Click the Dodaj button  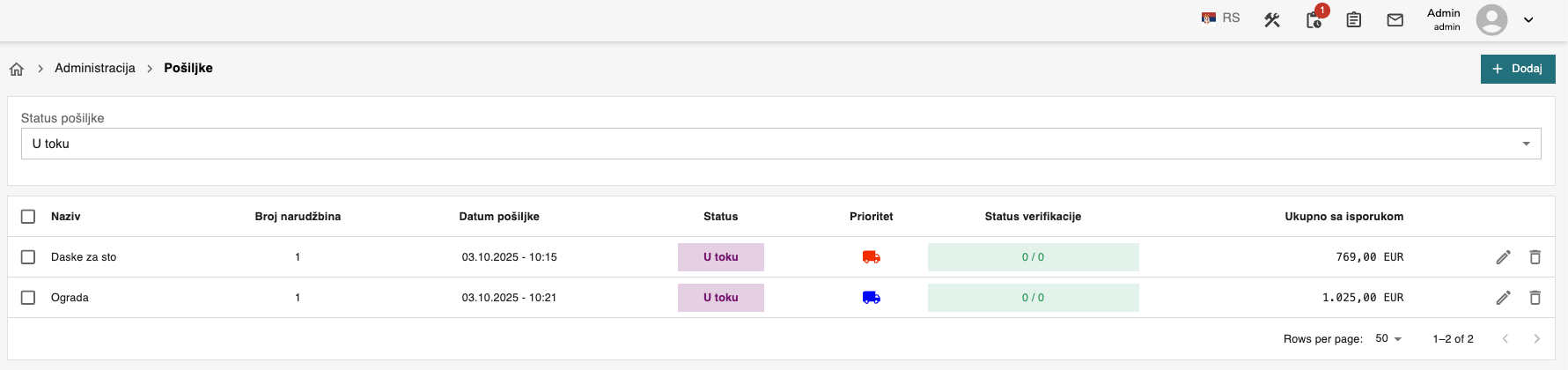click(1518, 69)
